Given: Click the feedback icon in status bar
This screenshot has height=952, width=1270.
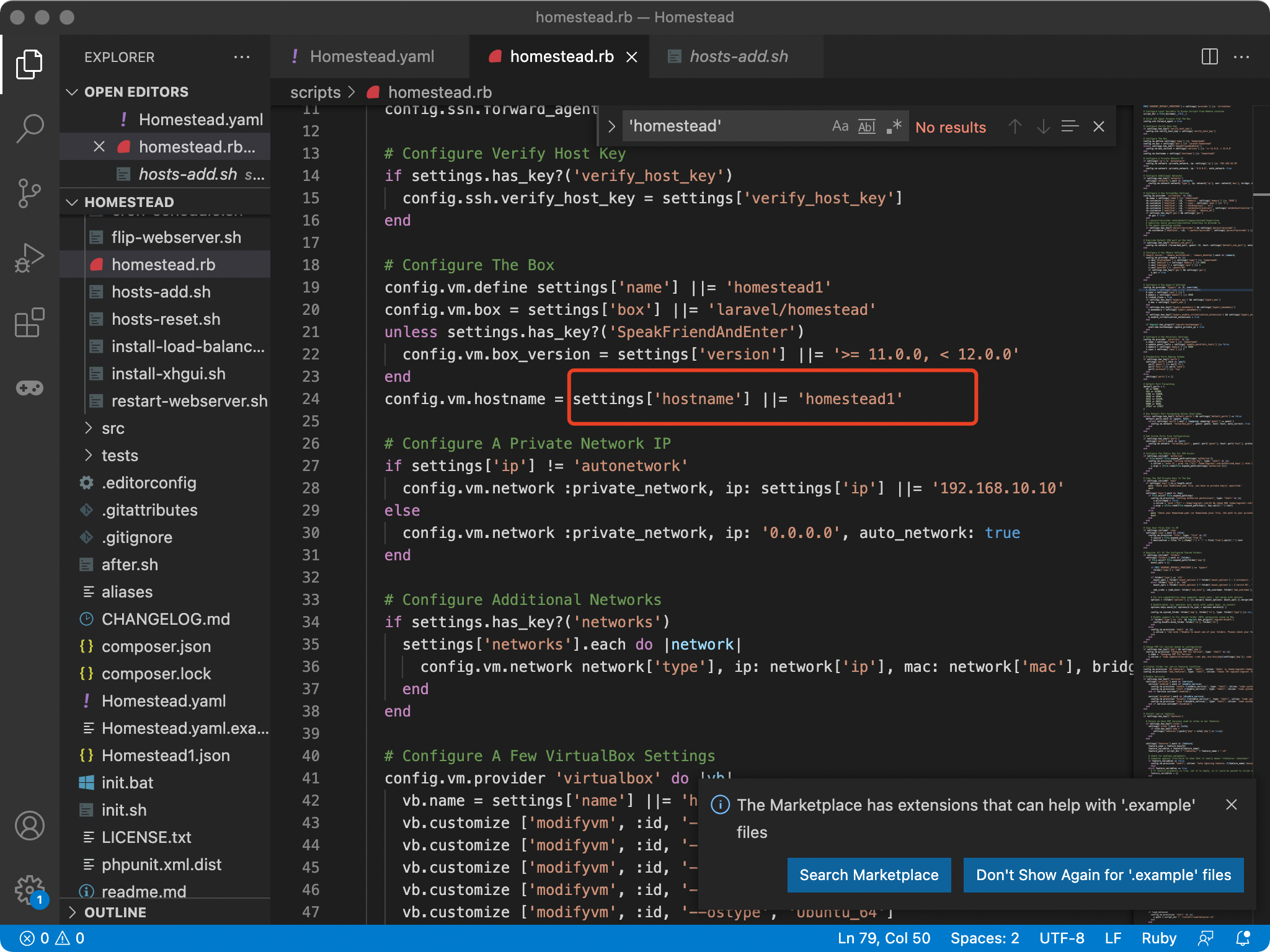Looking at the screenshot, I should [1206, 938].
